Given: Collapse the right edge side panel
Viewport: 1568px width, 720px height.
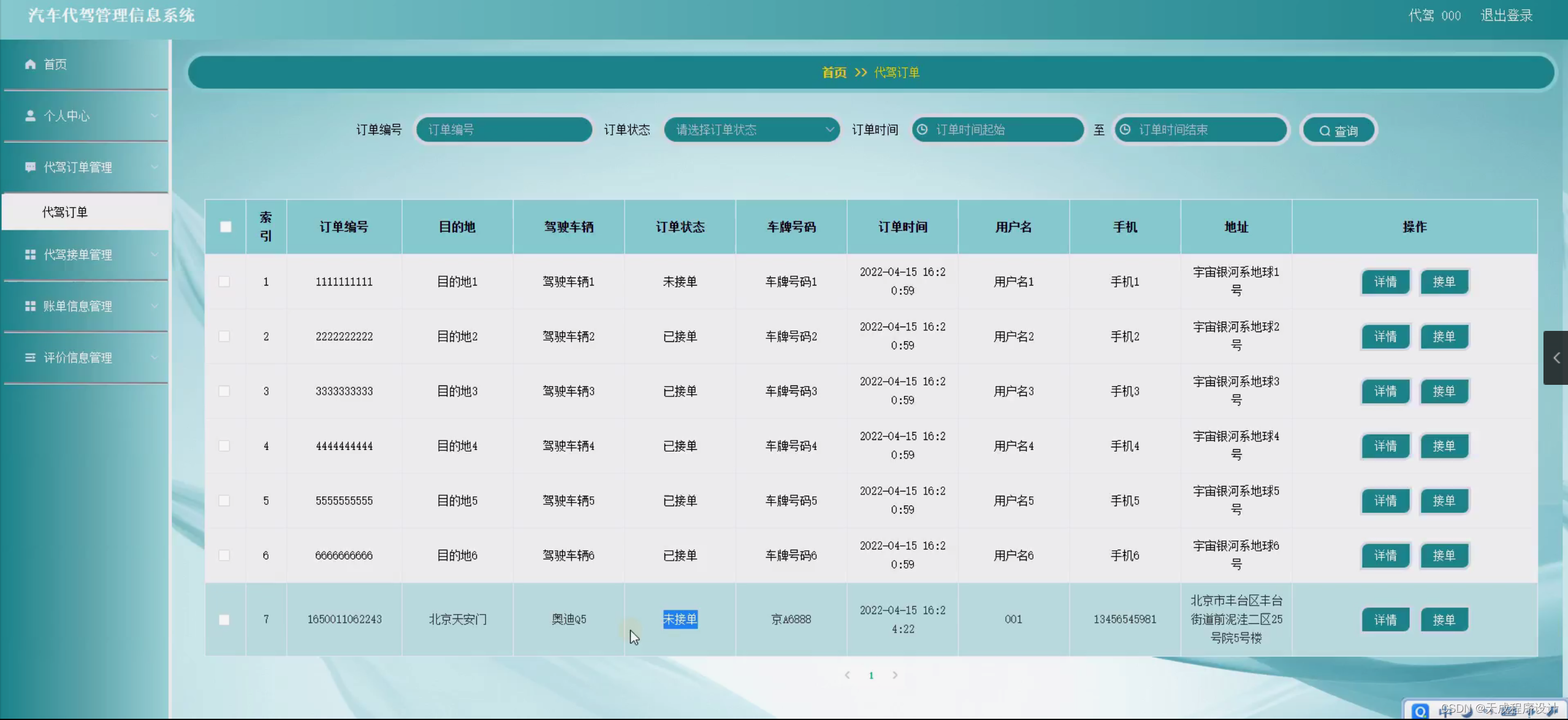Looking at the screenshot, I should [1558, 357].
